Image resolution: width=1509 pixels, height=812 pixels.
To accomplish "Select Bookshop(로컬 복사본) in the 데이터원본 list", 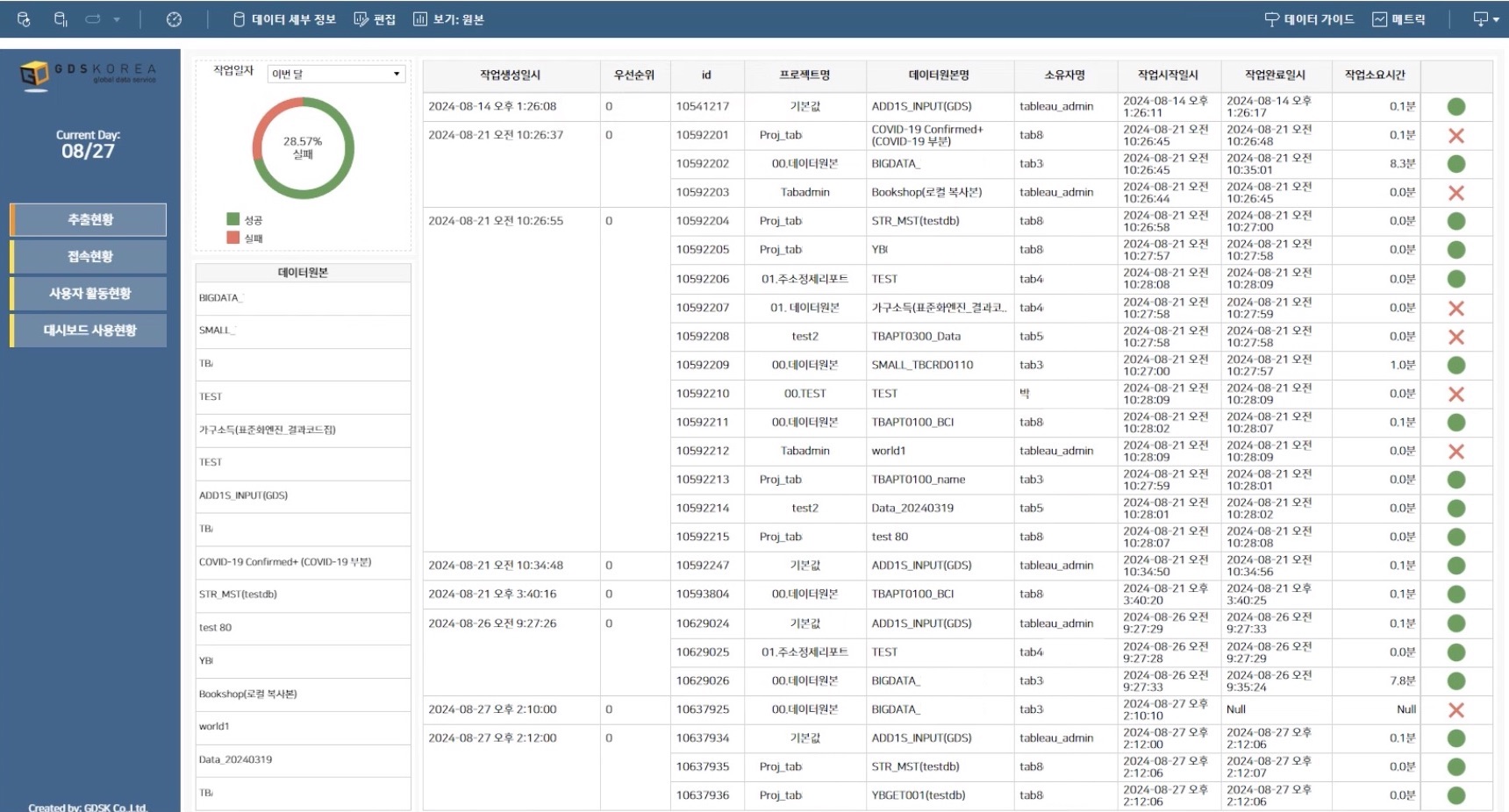I will 303,694.
